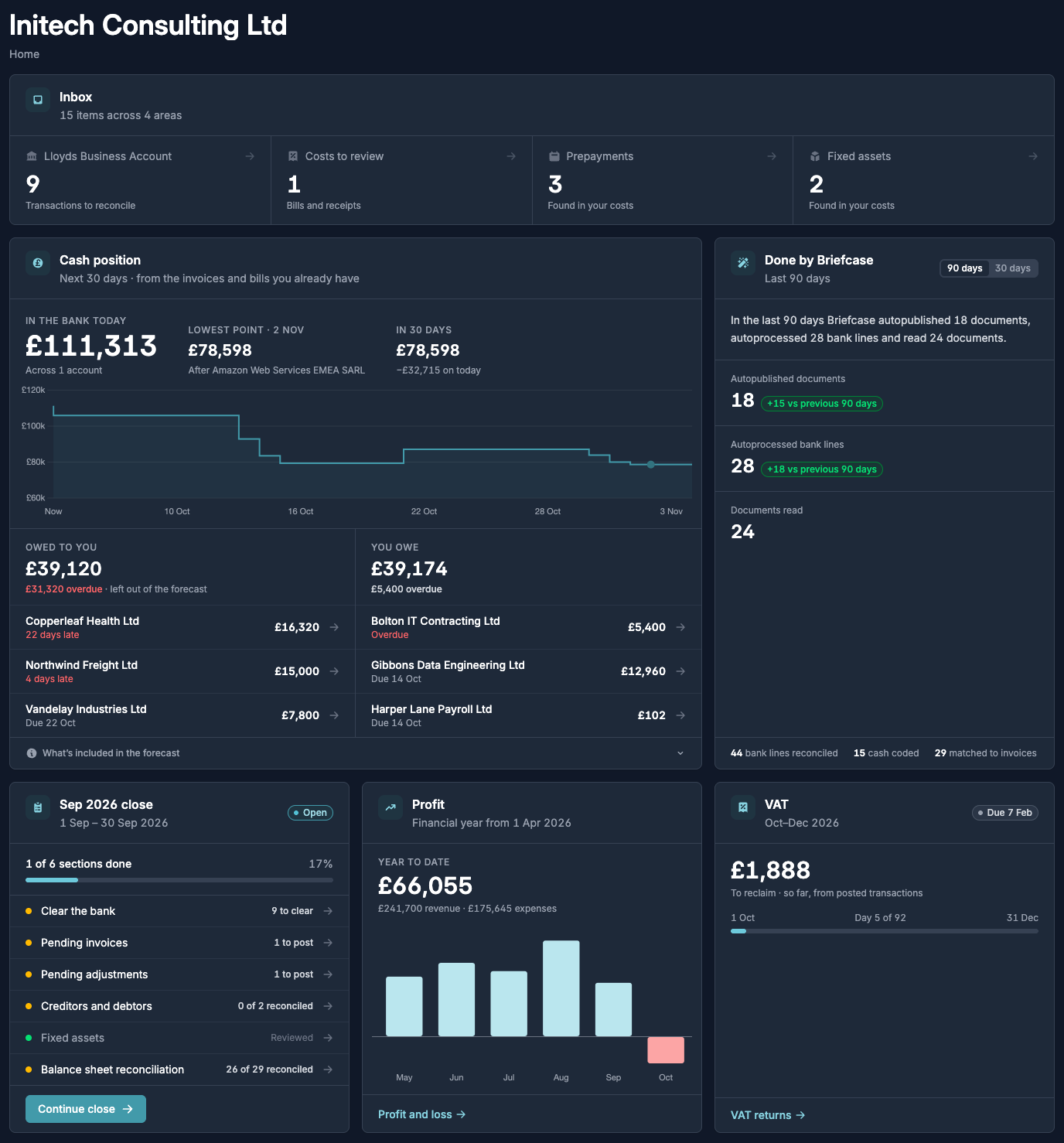This screenshot has height=1143, width=1064.
Task: Click the info icon beside What's included
Action: [x=32, y=753]
